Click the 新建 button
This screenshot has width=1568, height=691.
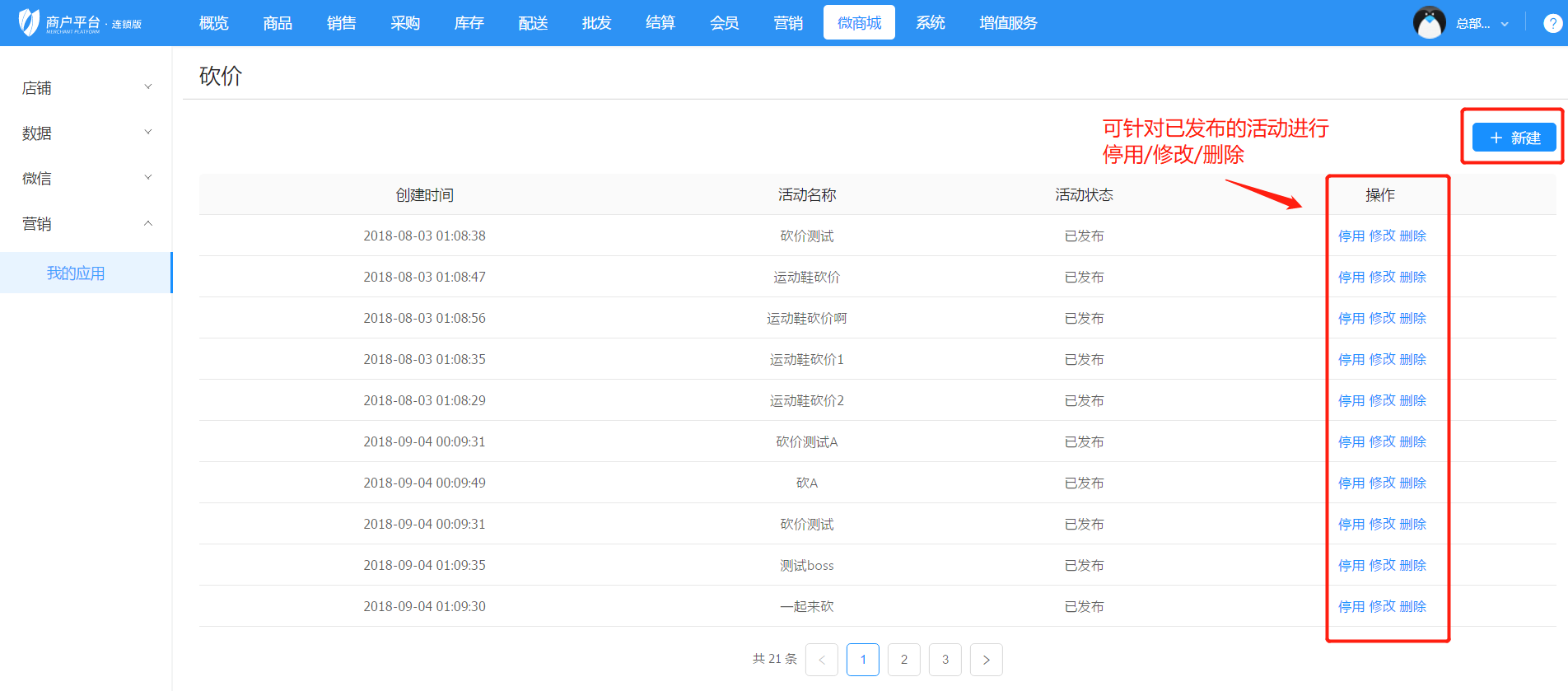tap(1514, 138)
